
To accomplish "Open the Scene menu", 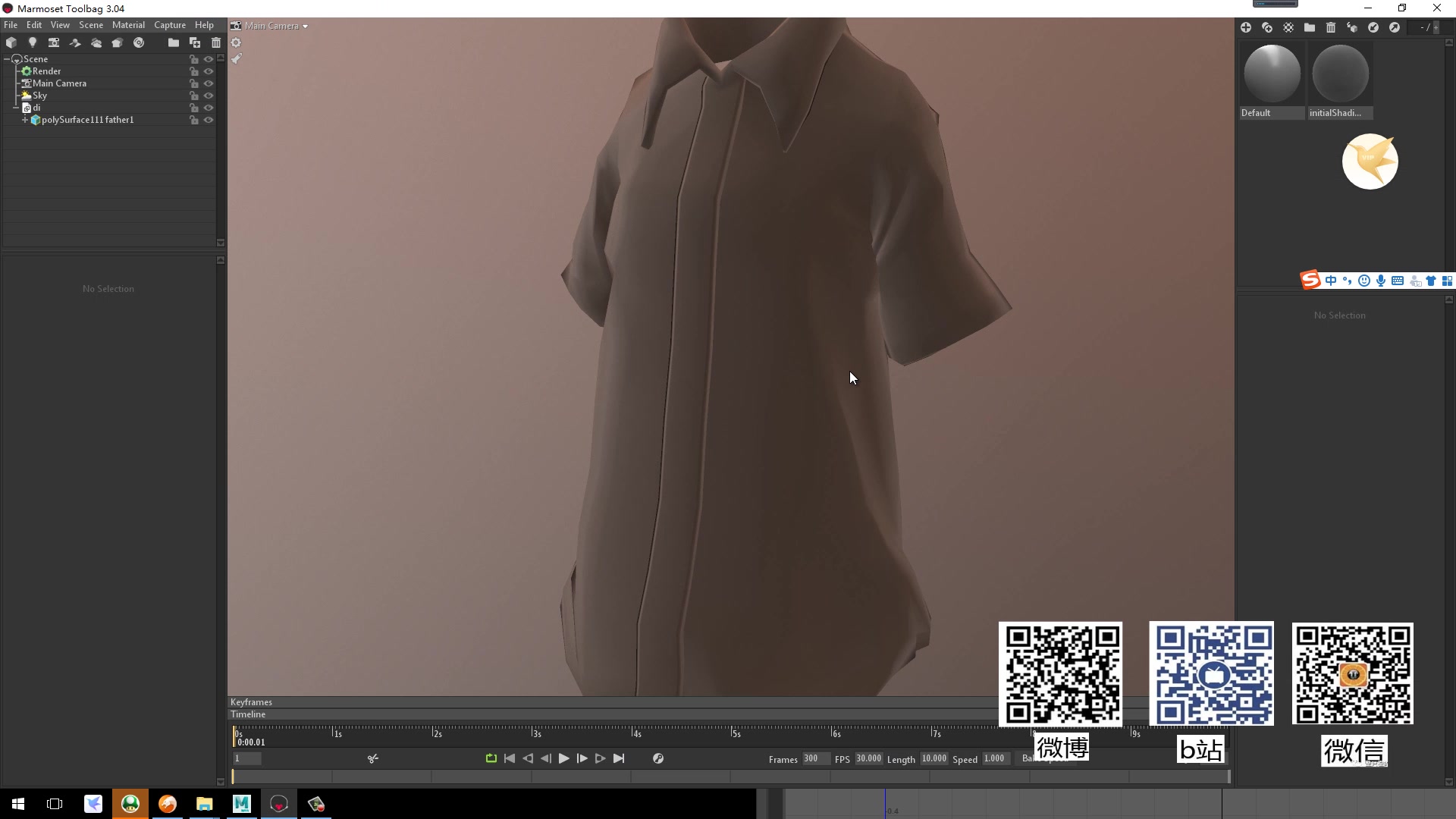I will [x=91, y=25].
